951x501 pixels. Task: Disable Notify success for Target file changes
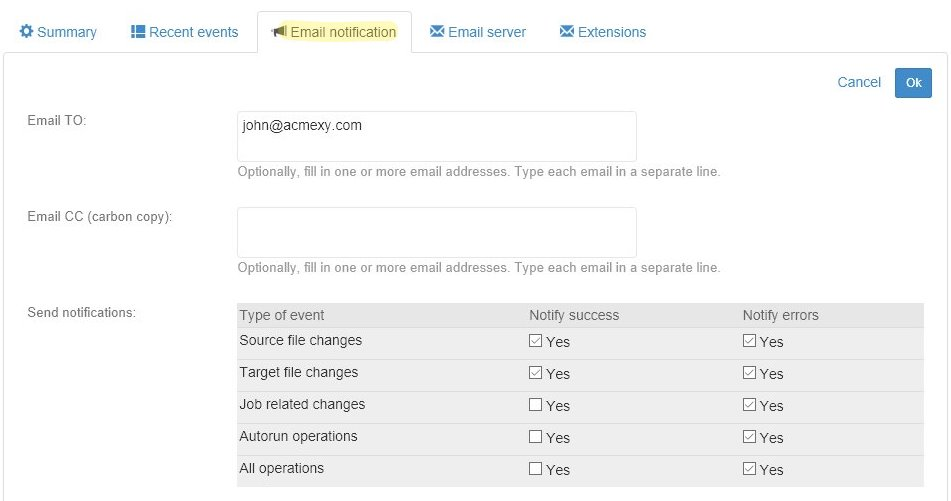pyautogui.click(x=536, y=373)
